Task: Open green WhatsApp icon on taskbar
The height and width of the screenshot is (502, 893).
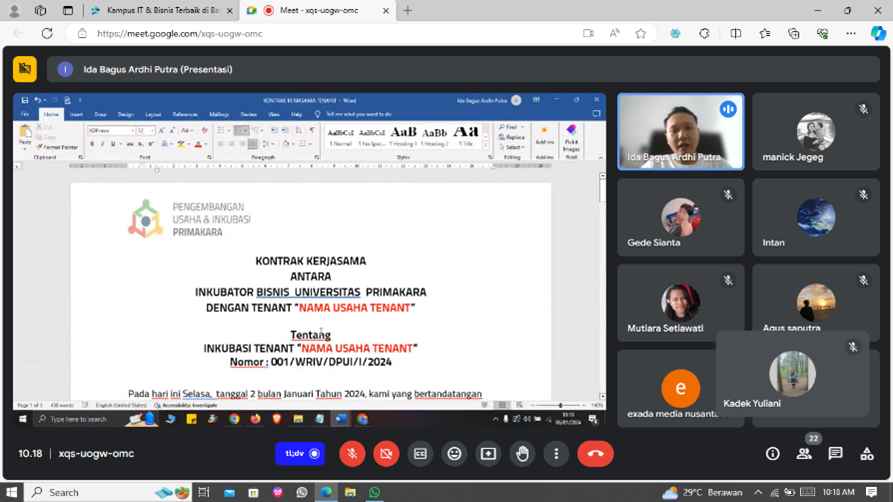Action: [374, 492]
